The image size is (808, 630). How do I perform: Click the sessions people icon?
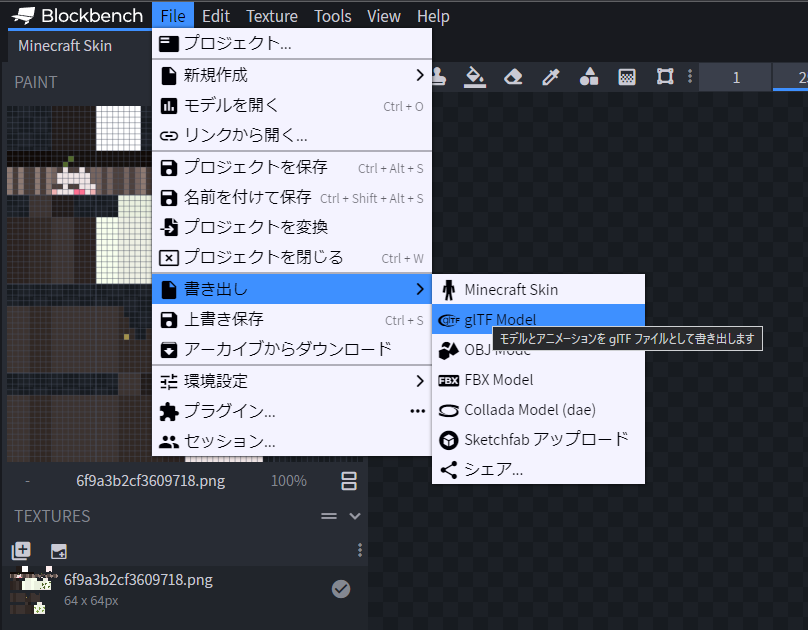tap(169, 442)
